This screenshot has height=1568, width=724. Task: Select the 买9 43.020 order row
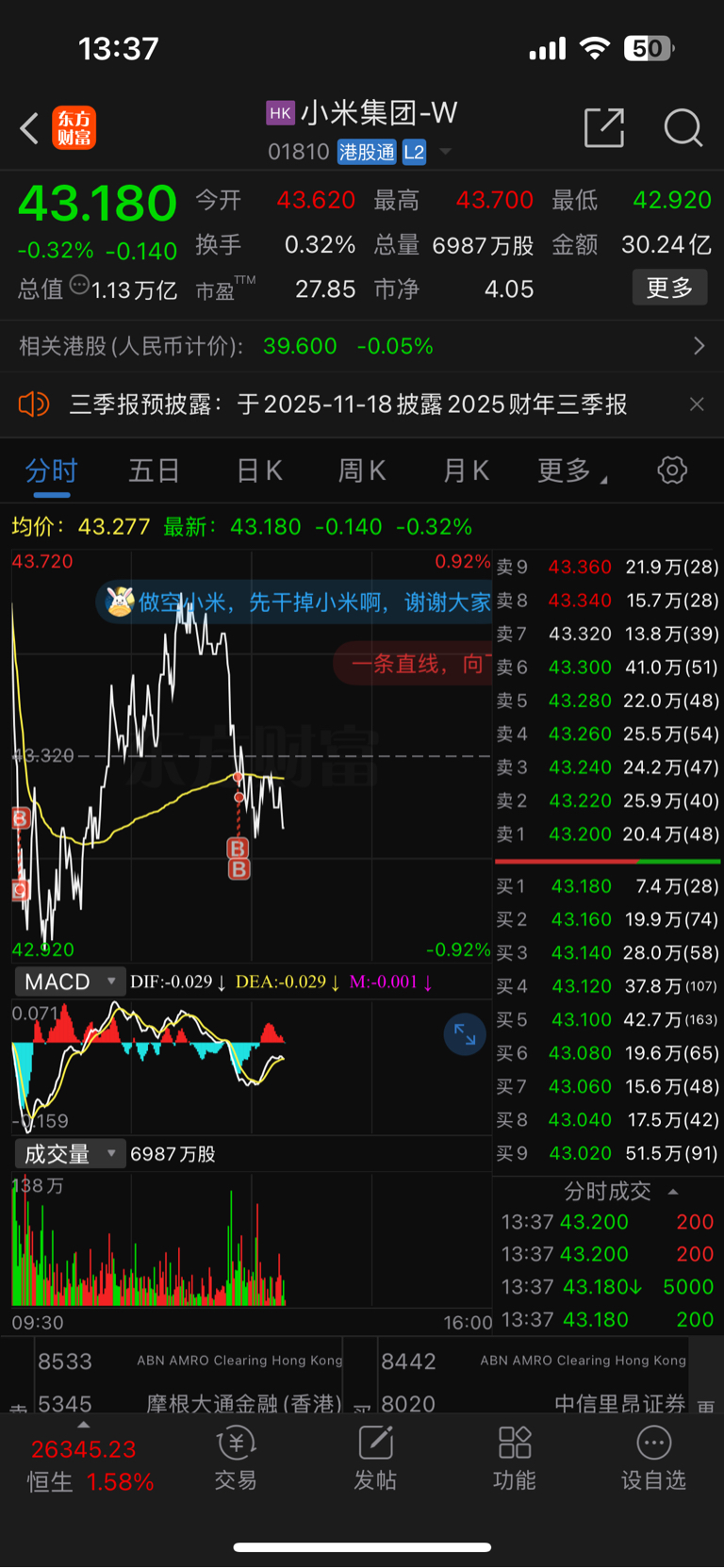(x=608, y=1153)
